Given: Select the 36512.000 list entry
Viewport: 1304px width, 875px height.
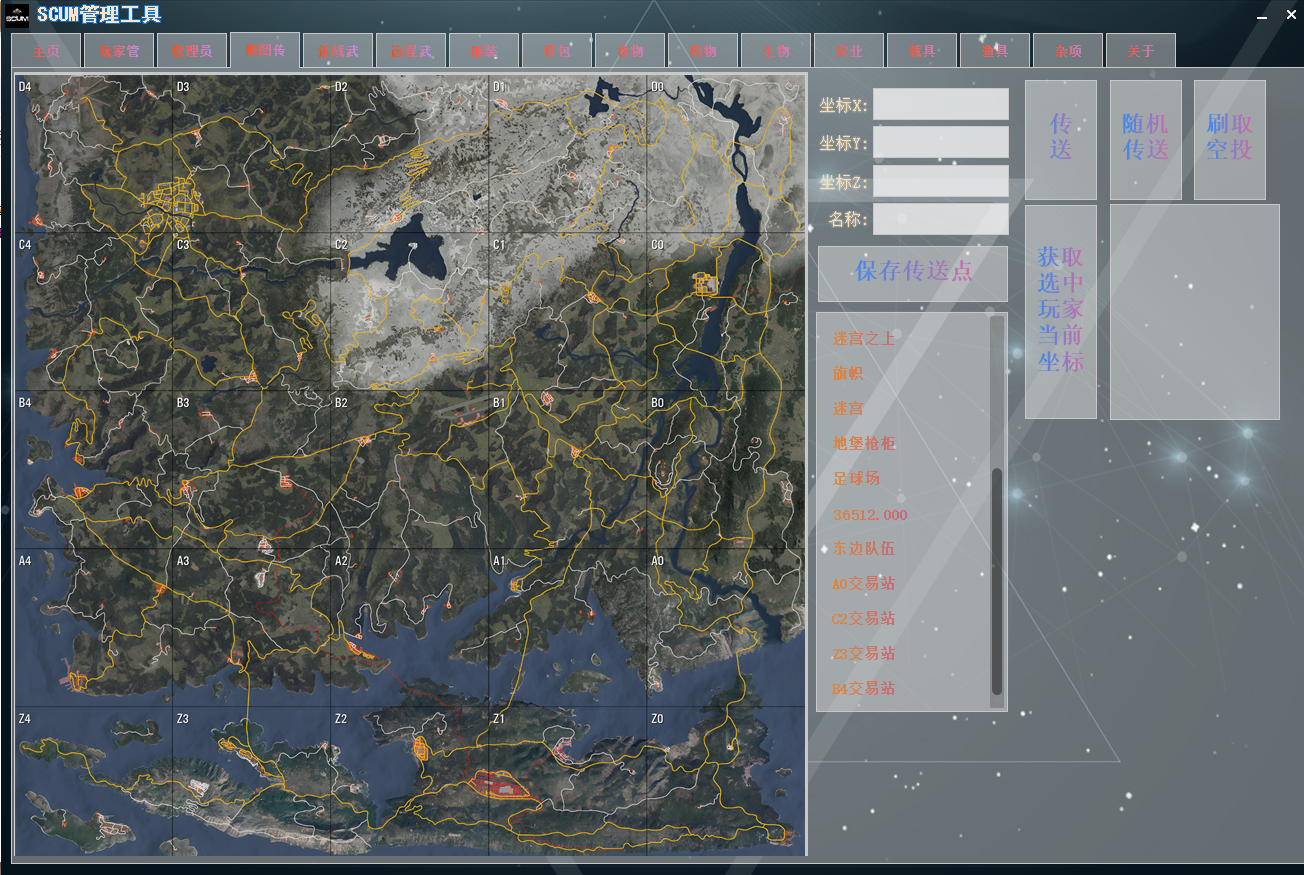Looking at the screenshot, I should pos(870,514).
